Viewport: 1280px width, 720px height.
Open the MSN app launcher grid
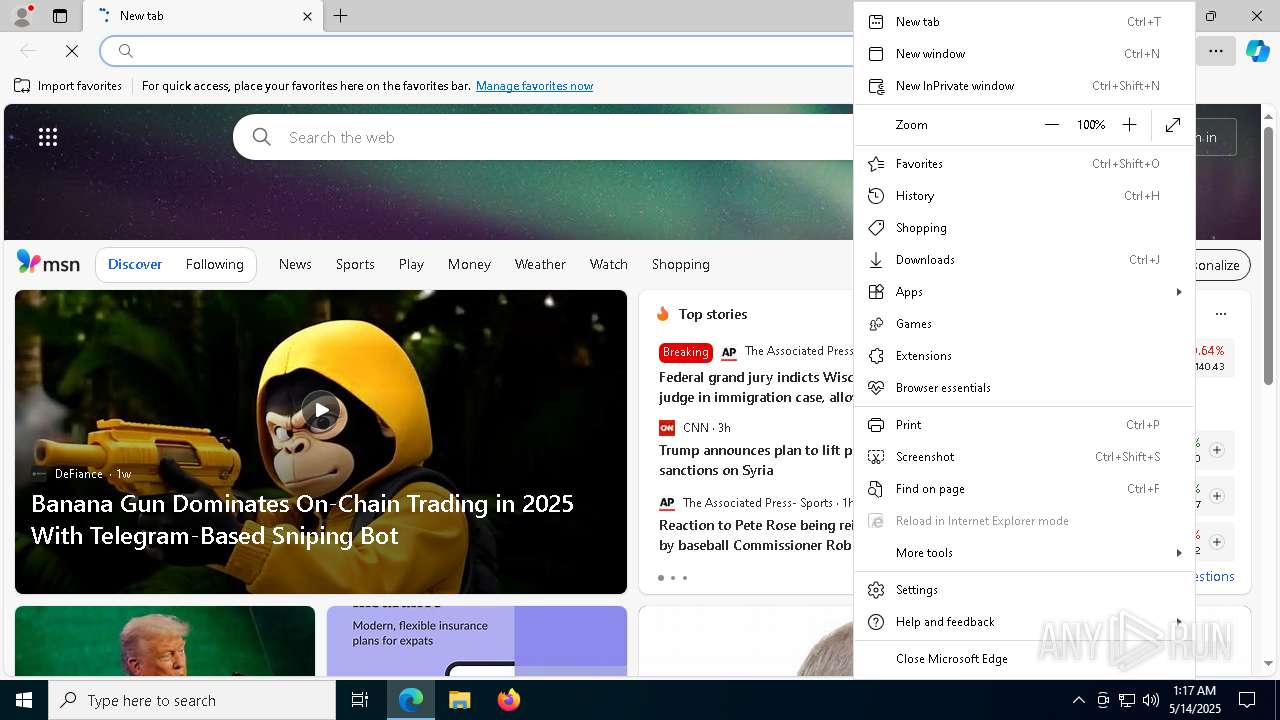pyautogui.click(x=47, y=137)
